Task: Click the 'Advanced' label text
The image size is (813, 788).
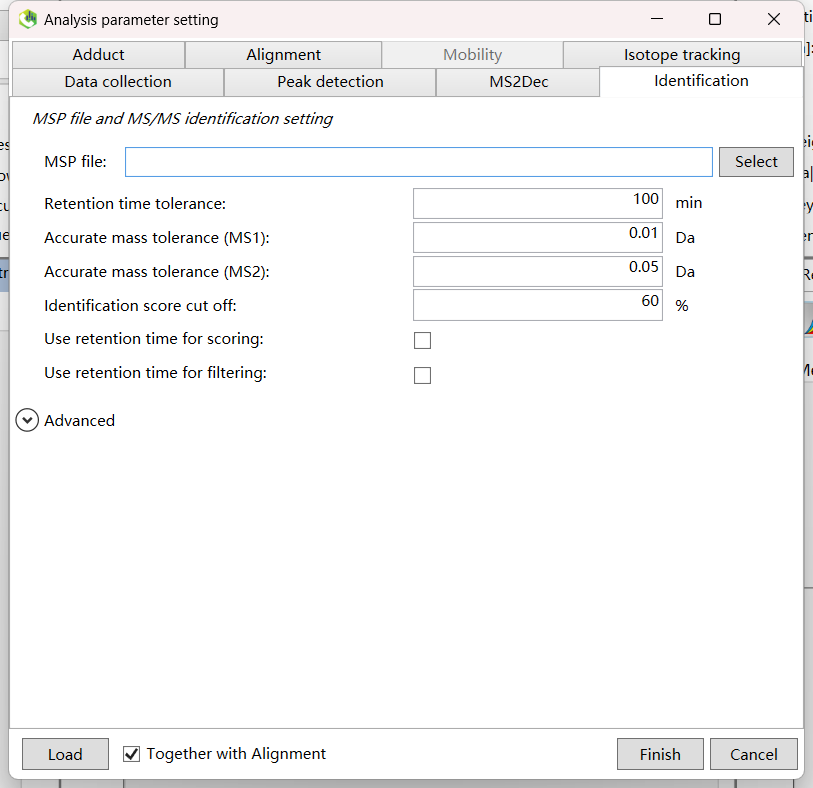Action: click(x=79, y=420)
